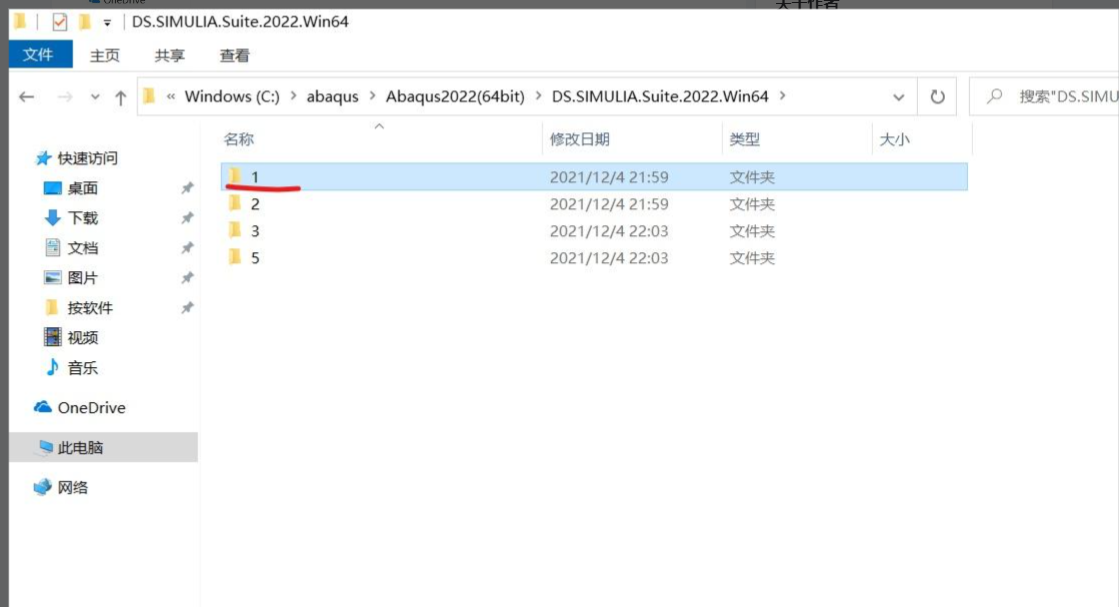Sort by the 修改日期 column header
This screenshot has width=1119, height=607.
click(x=579, y=139)
